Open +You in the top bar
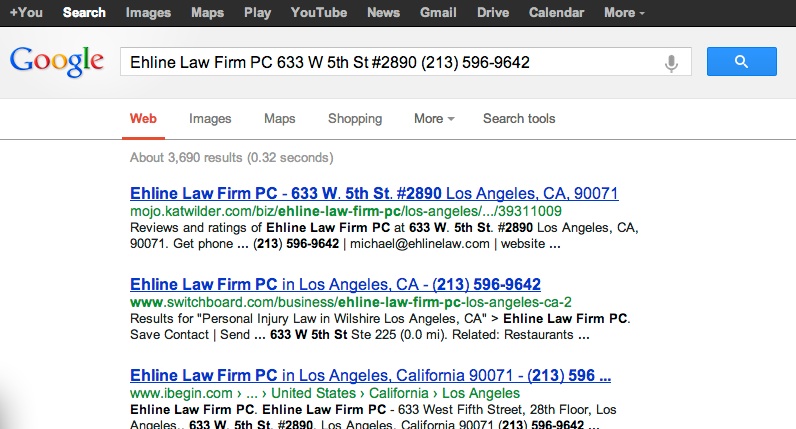The height and width of the screenshot is (429, 796). click(x=26, y=13)
